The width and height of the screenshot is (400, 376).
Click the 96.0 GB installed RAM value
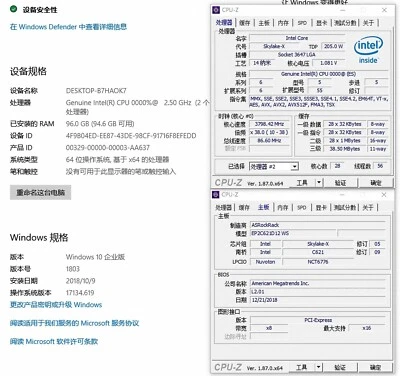pyautogui.click(x=100, y=124)
